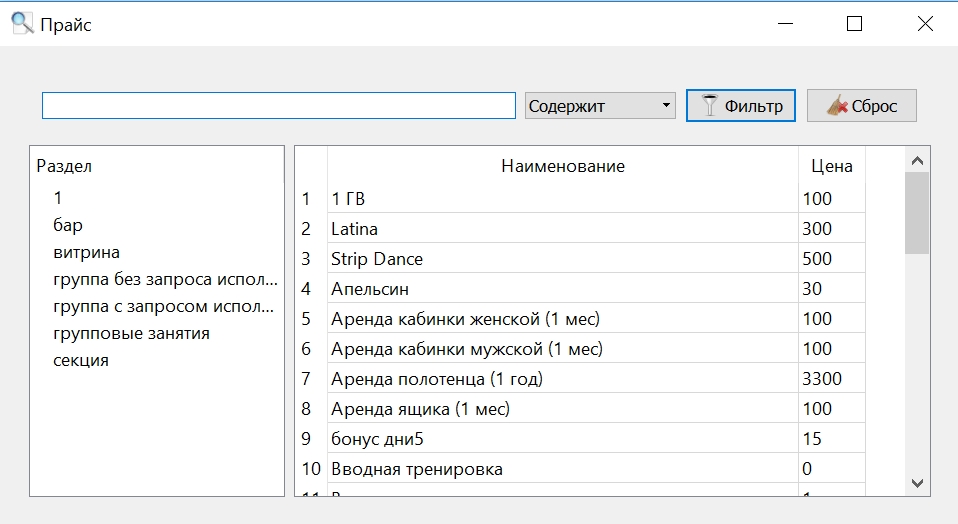Select the 'Вводная тренировка' item
Viewport: 958px width, 524px height.
pos(563,468)
